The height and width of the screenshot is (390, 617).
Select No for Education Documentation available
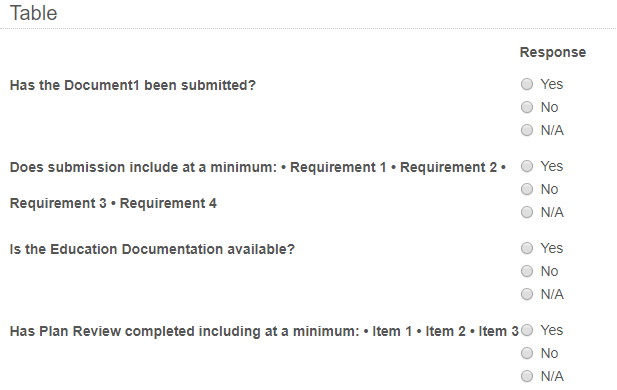click(x=527, y=271)
